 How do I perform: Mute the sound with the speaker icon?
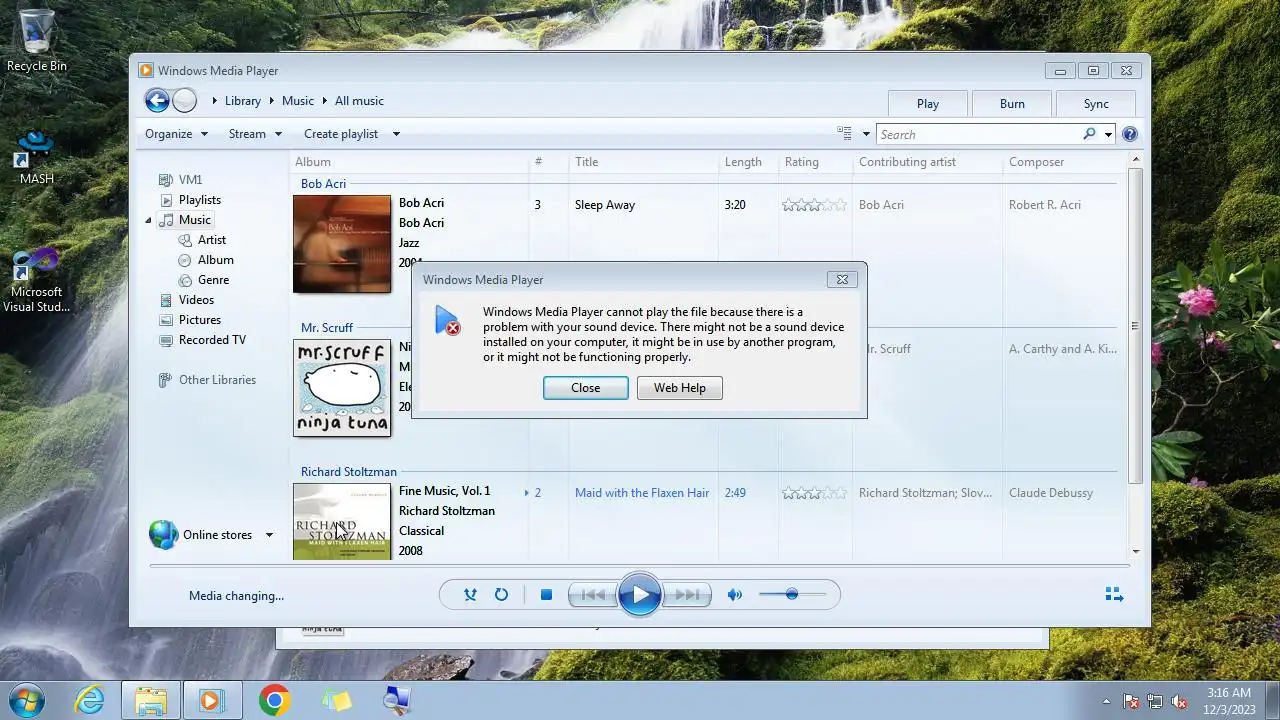735,595
